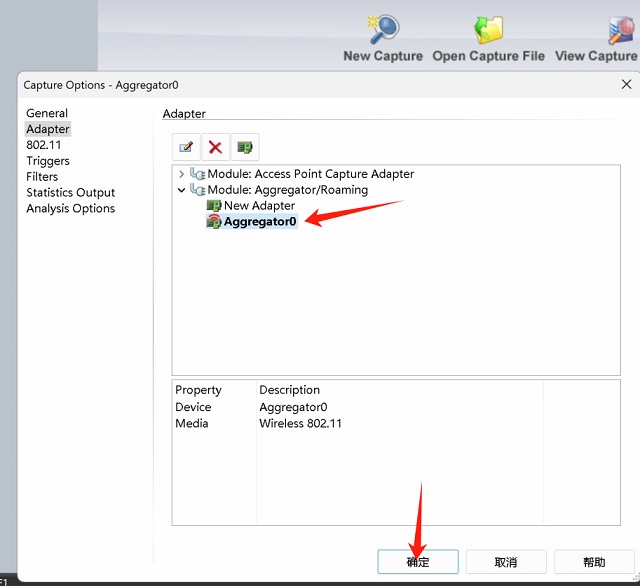Open Analysis Options in the sidebar

point(70,209)
